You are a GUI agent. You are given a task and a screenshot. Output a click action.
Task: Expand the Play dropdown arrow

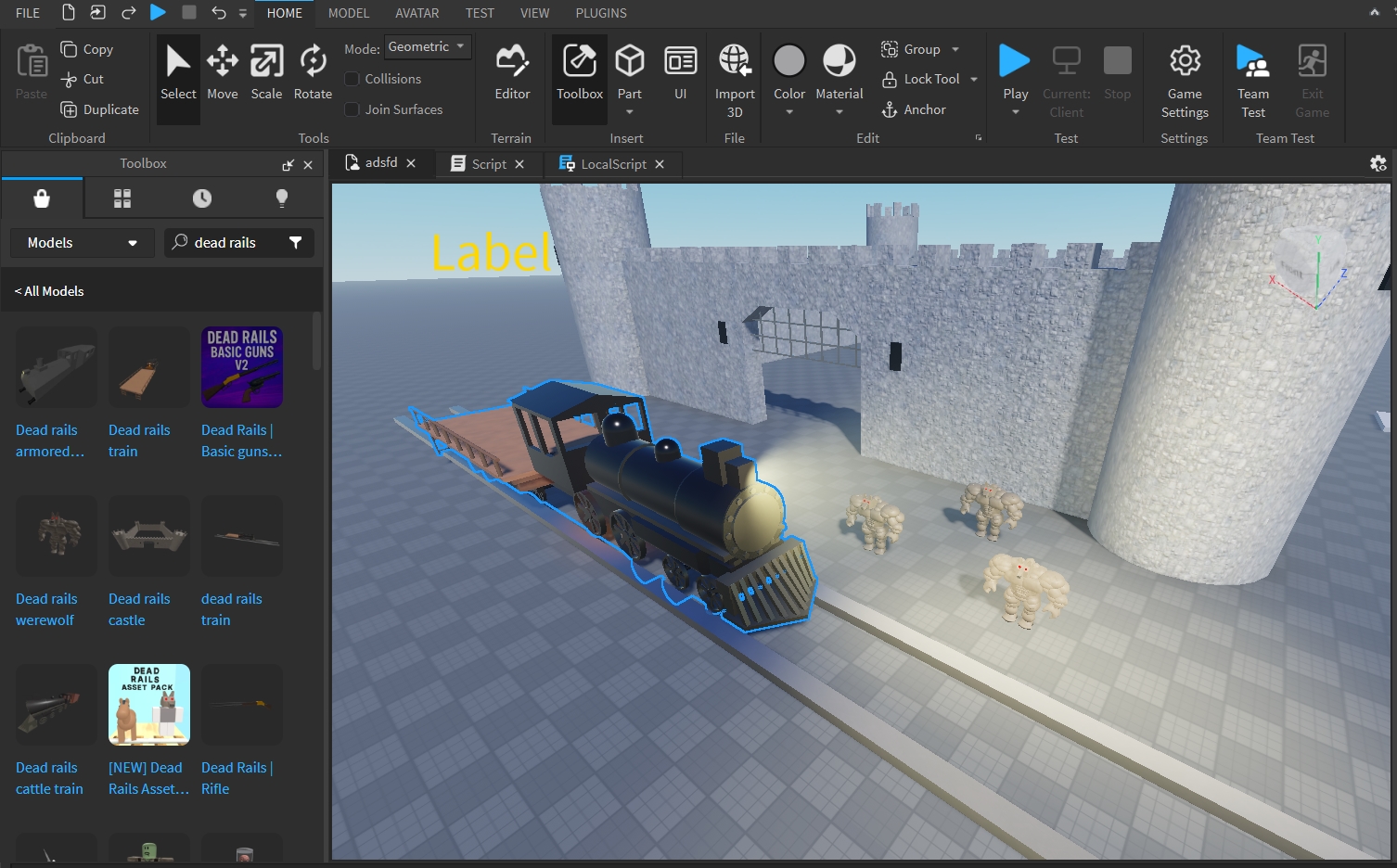click(x=1016, y=113)
